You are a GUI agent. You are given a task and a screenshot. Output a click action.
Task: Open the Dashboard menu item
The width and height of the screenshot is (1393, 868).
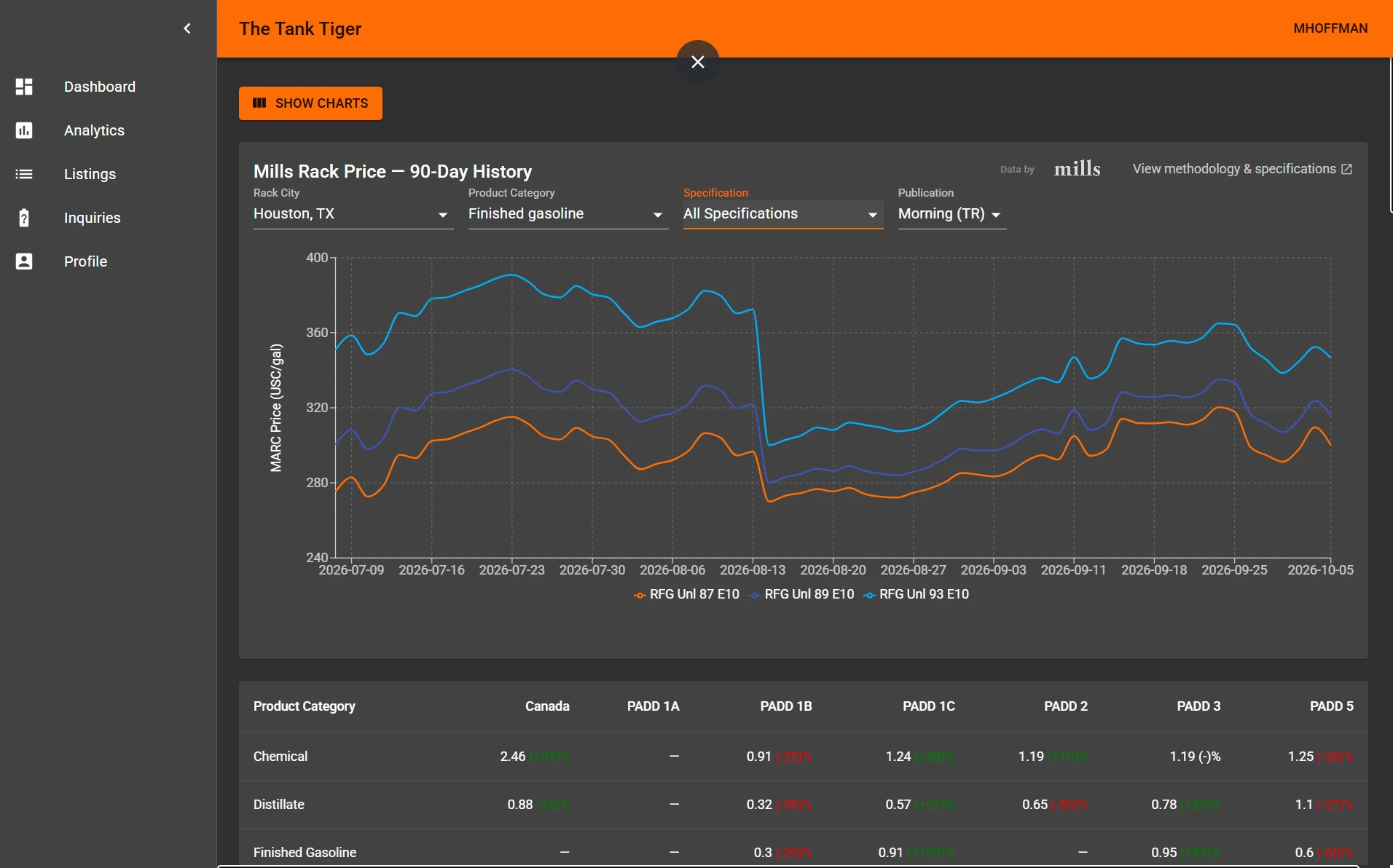[108, 87]
